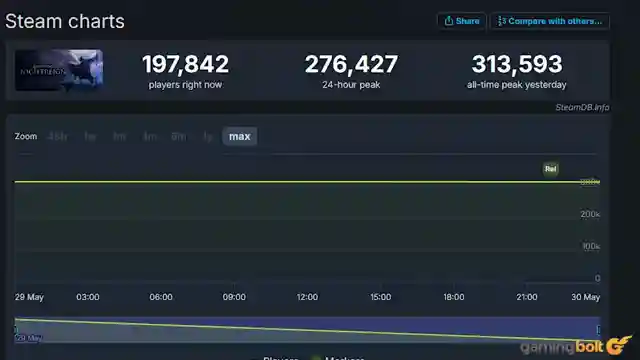This screenshot has width=640, height=360.
Task: Open Compare with others
Action: point(550,21)
